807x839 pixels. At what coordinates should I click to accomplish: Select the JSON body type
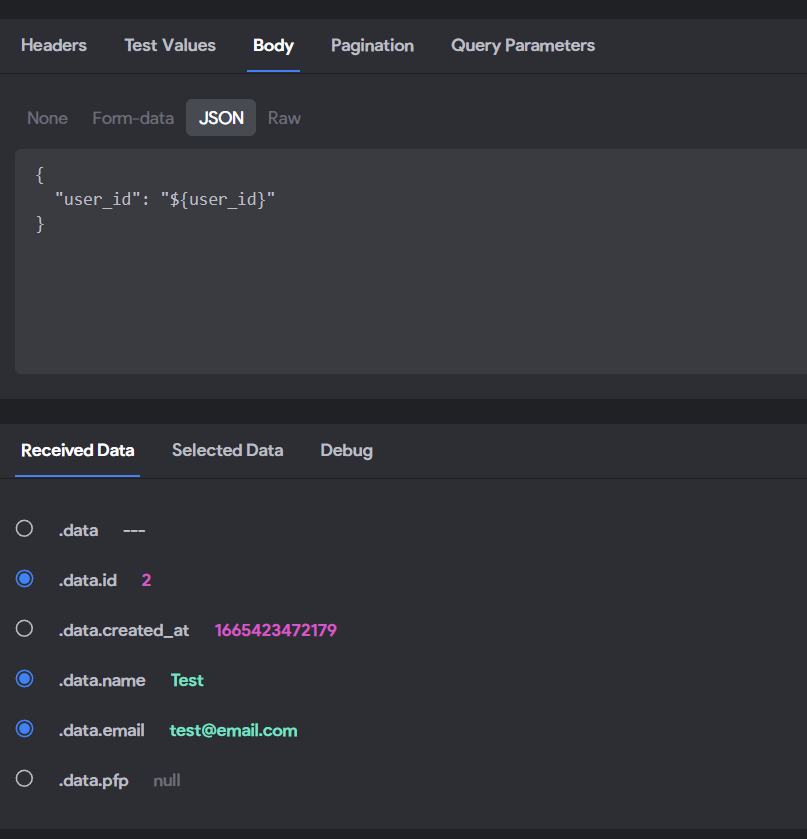(221, 118)
